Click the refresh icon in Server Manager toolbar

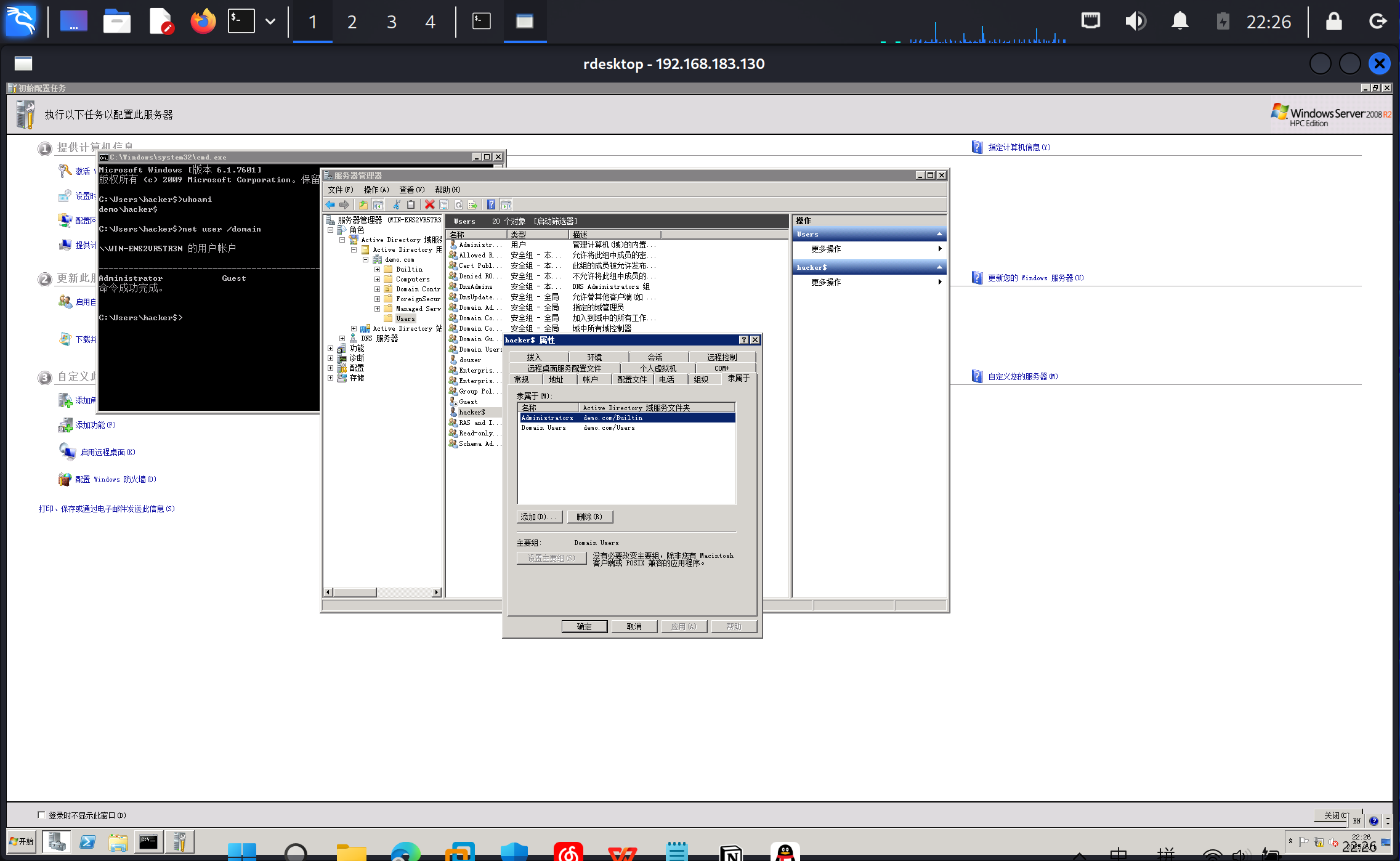(x=458, y=204)
